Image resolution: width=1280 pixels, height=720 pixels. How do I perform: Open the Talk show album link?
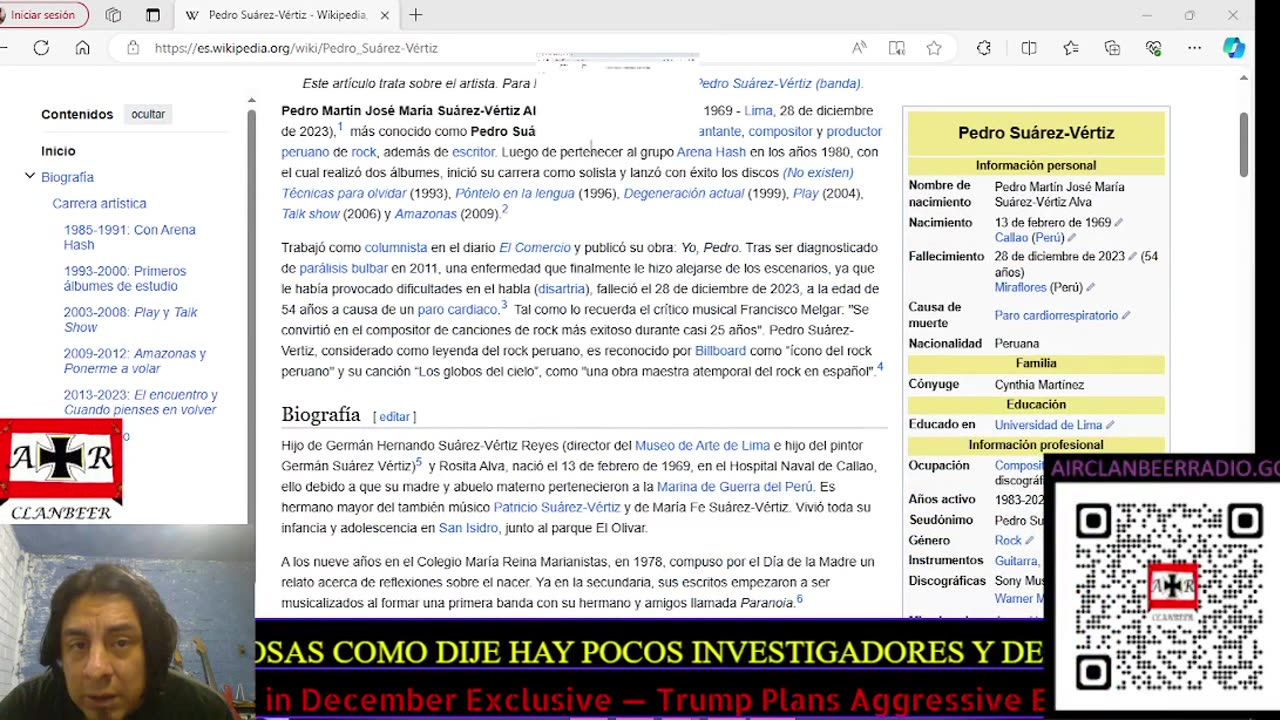[310, 214]
